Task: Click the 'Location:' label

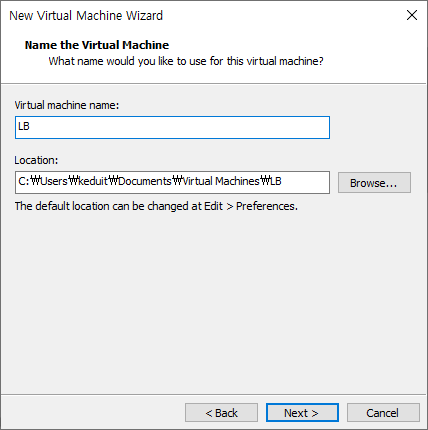Action: point(36,160)
